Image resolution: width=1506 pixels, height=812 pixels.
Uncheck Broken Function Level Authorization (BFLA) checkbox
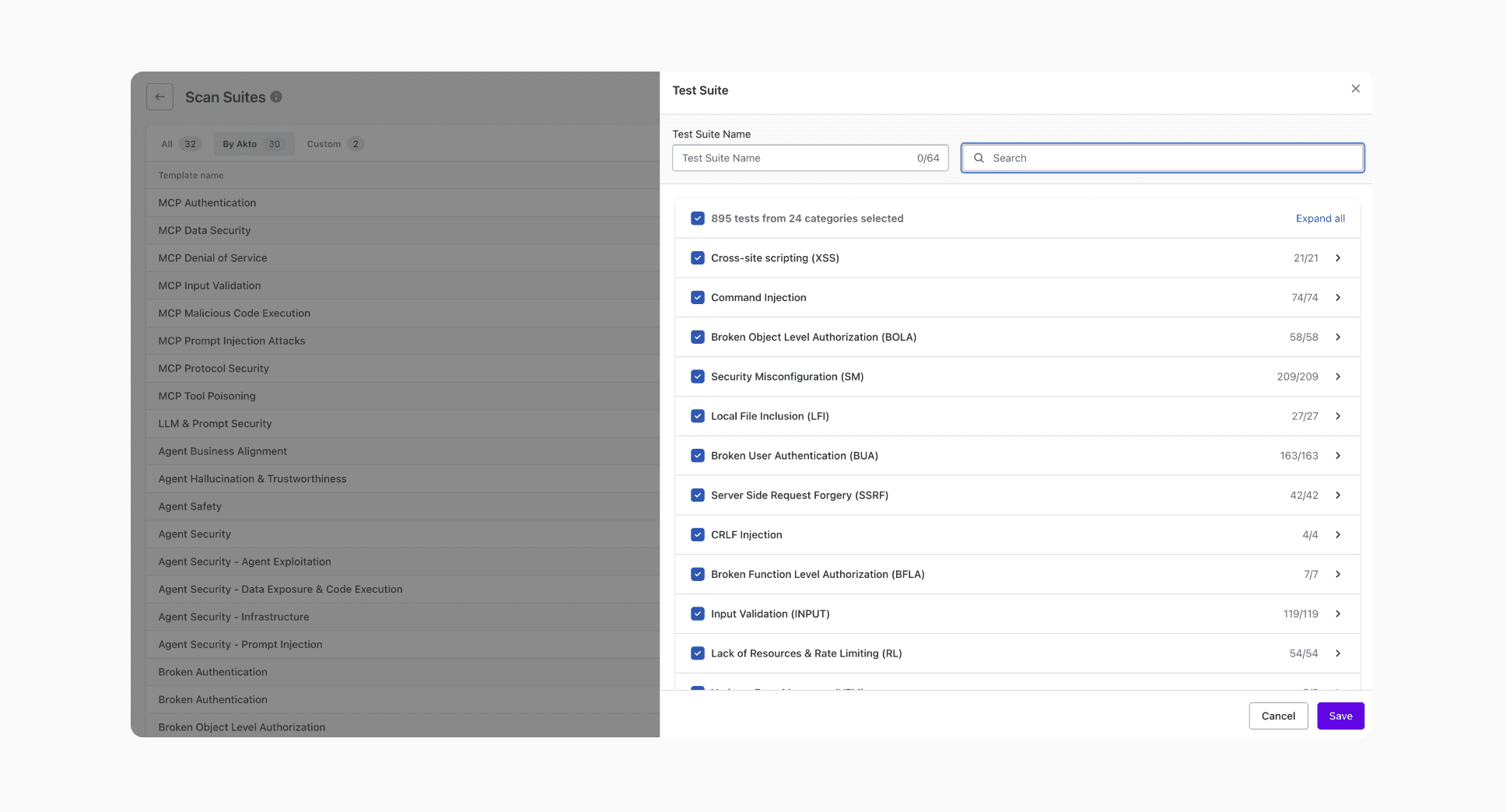point(698,575)
